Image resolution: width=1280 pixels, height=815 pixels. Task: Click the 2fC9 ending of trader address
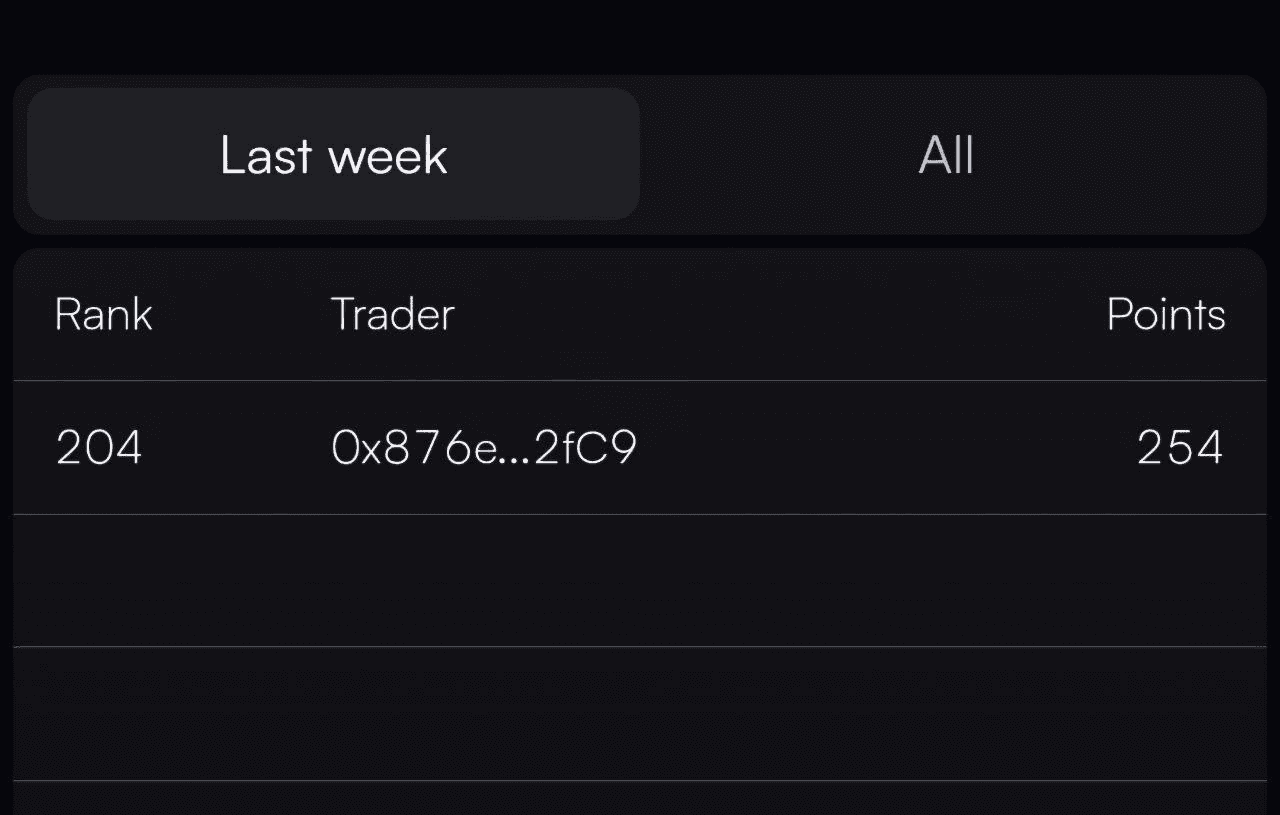pyautogui.click(x=586, y=449)
